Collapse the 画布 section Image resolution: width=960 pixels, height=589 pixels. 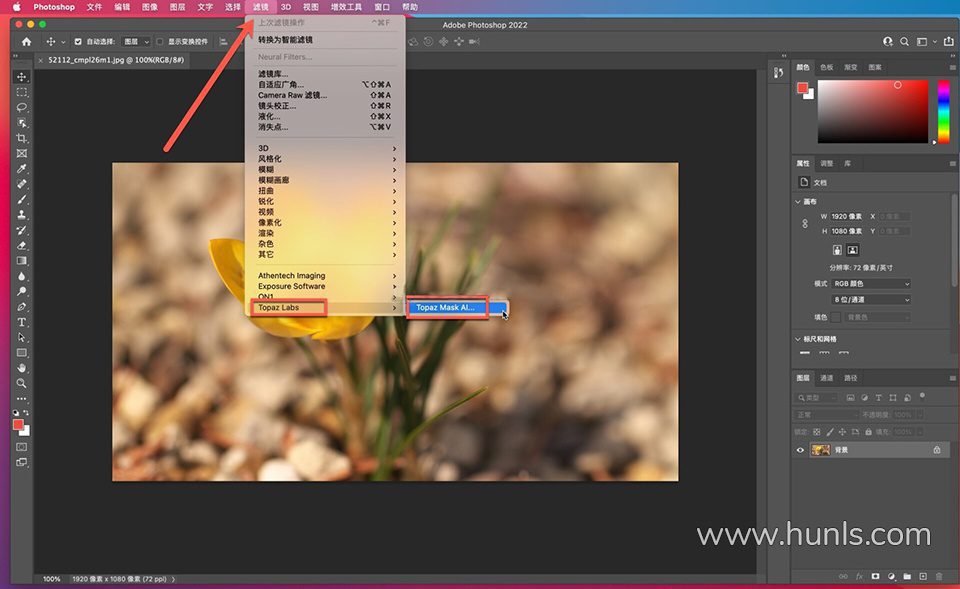click(x=798, y=201)
